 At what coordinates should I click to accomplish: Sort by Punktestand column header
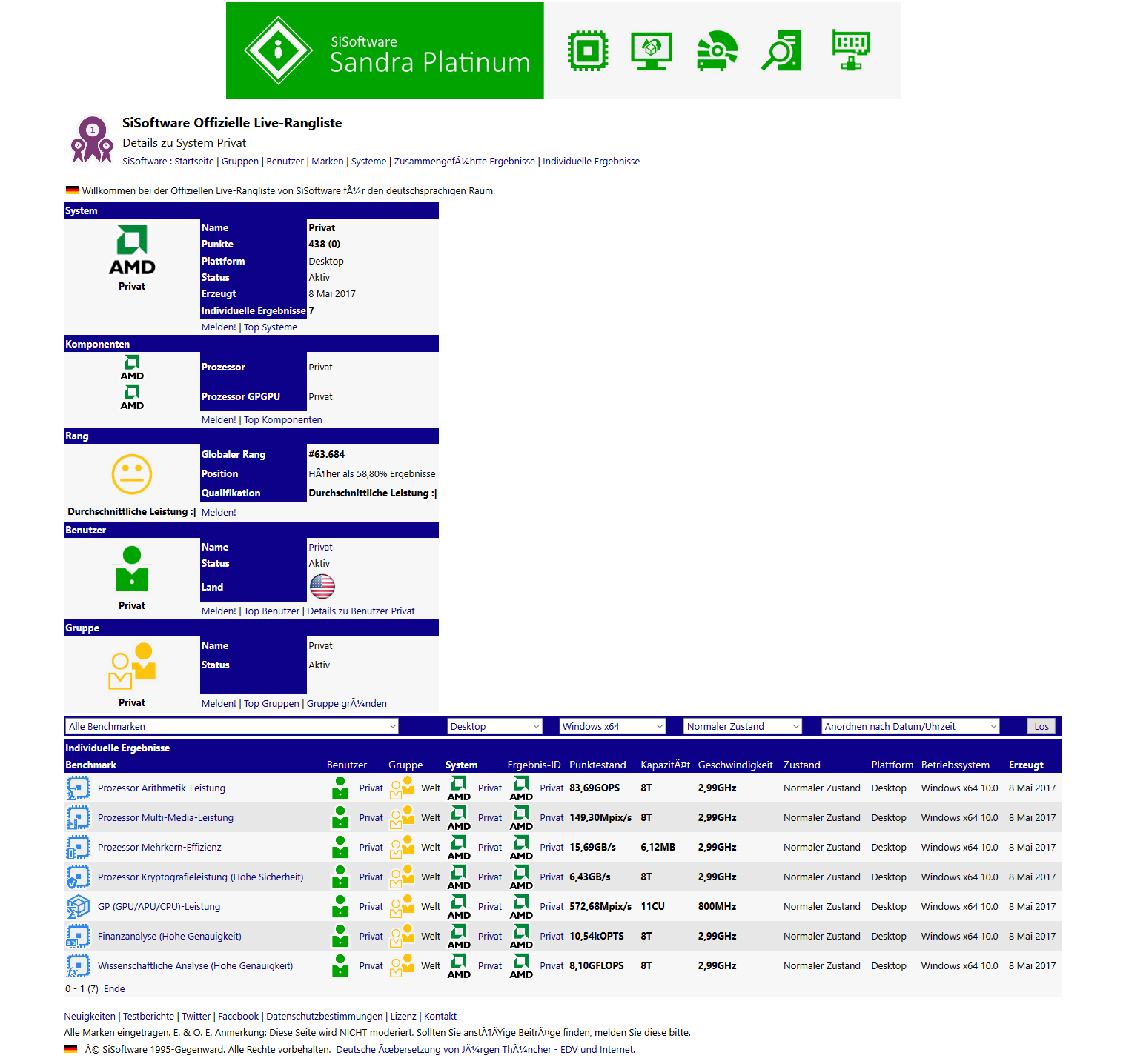[x=597, y=765]
